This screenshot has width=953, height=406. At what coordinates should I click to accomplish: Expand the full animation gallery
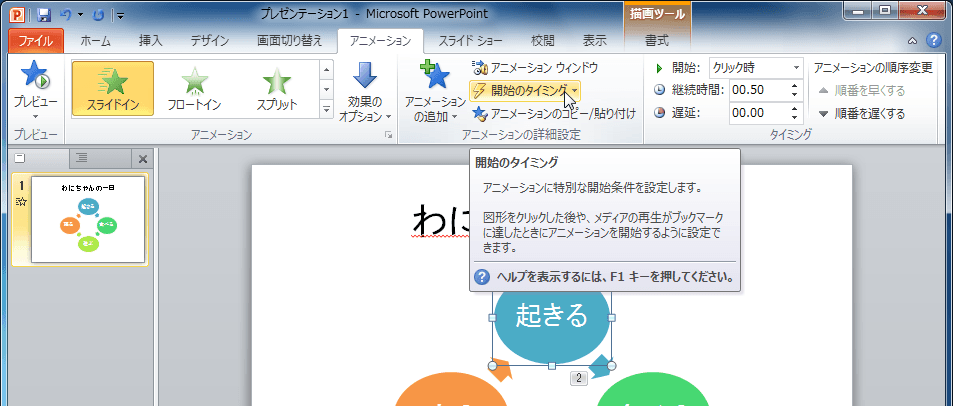(326, 109)
